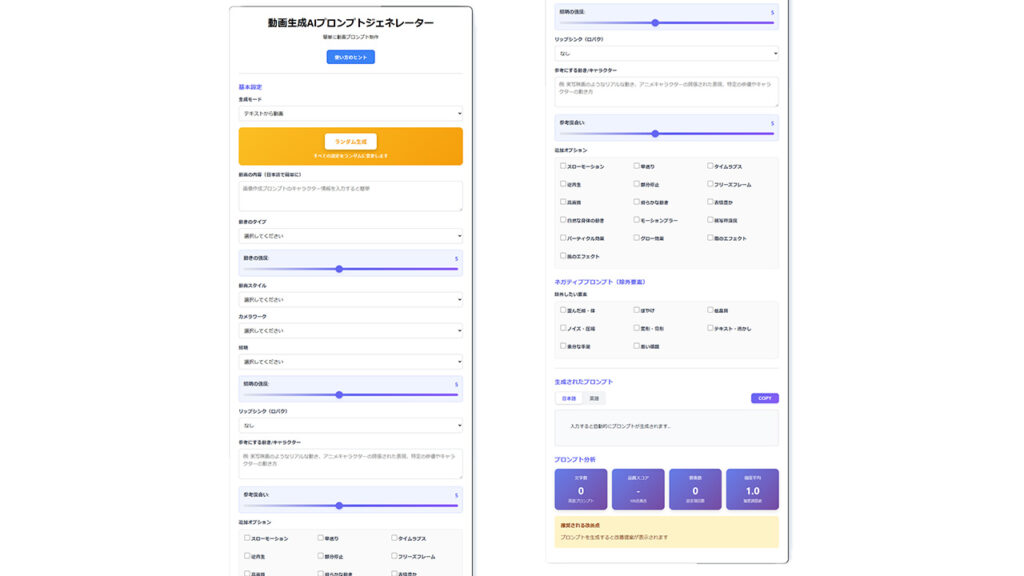Expand the 動きのタイプ dropdown
This screenshot has height=576, width=1024.
(350, 236)
